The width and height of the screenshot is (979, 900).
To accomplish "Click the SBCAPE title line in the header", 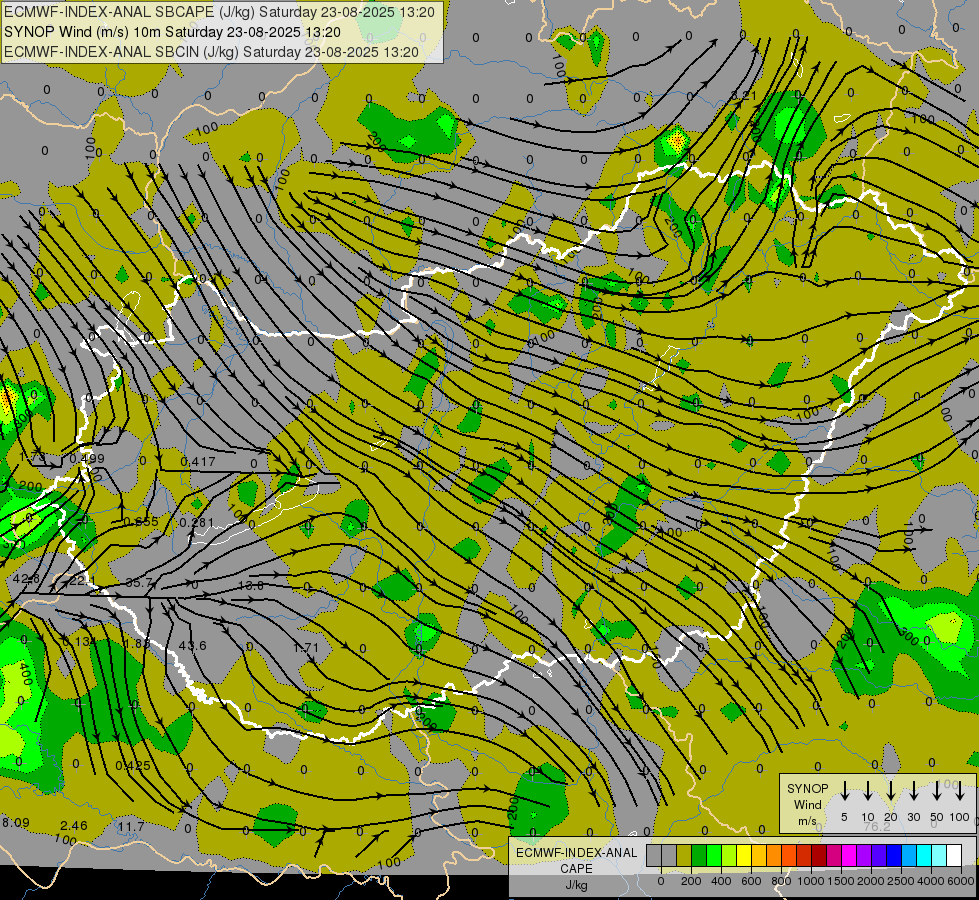I will tap(219, 12).
